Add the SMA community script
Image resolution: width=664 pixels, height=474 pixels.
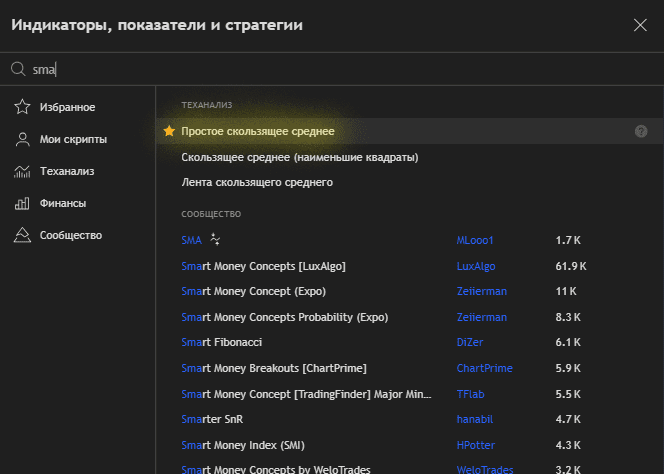click(x=191, y=240)
